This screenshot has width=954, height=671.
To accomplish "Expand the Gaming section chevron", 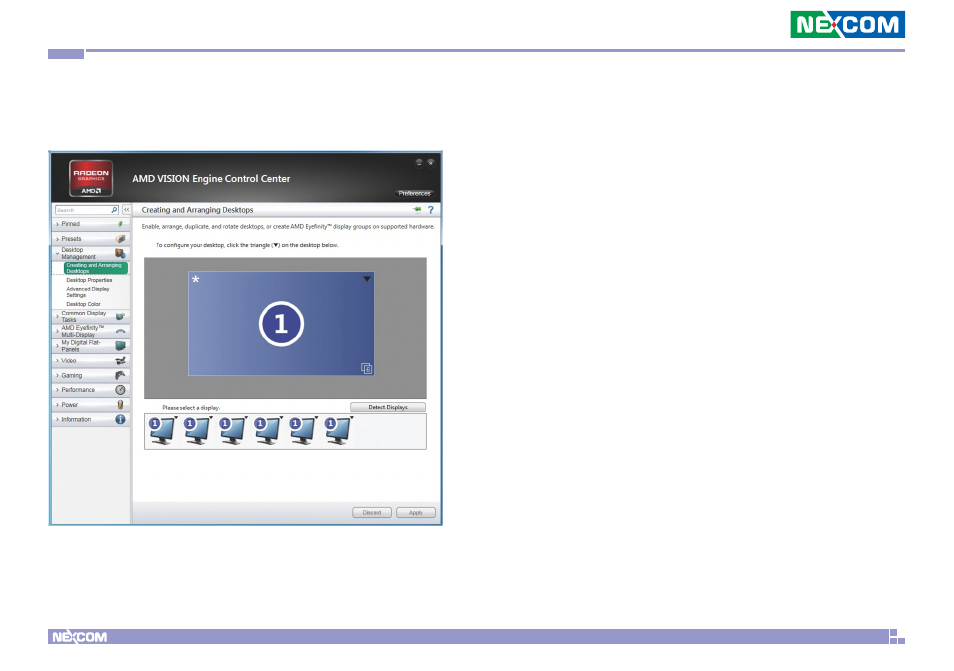I will click(x=57, y=375).
